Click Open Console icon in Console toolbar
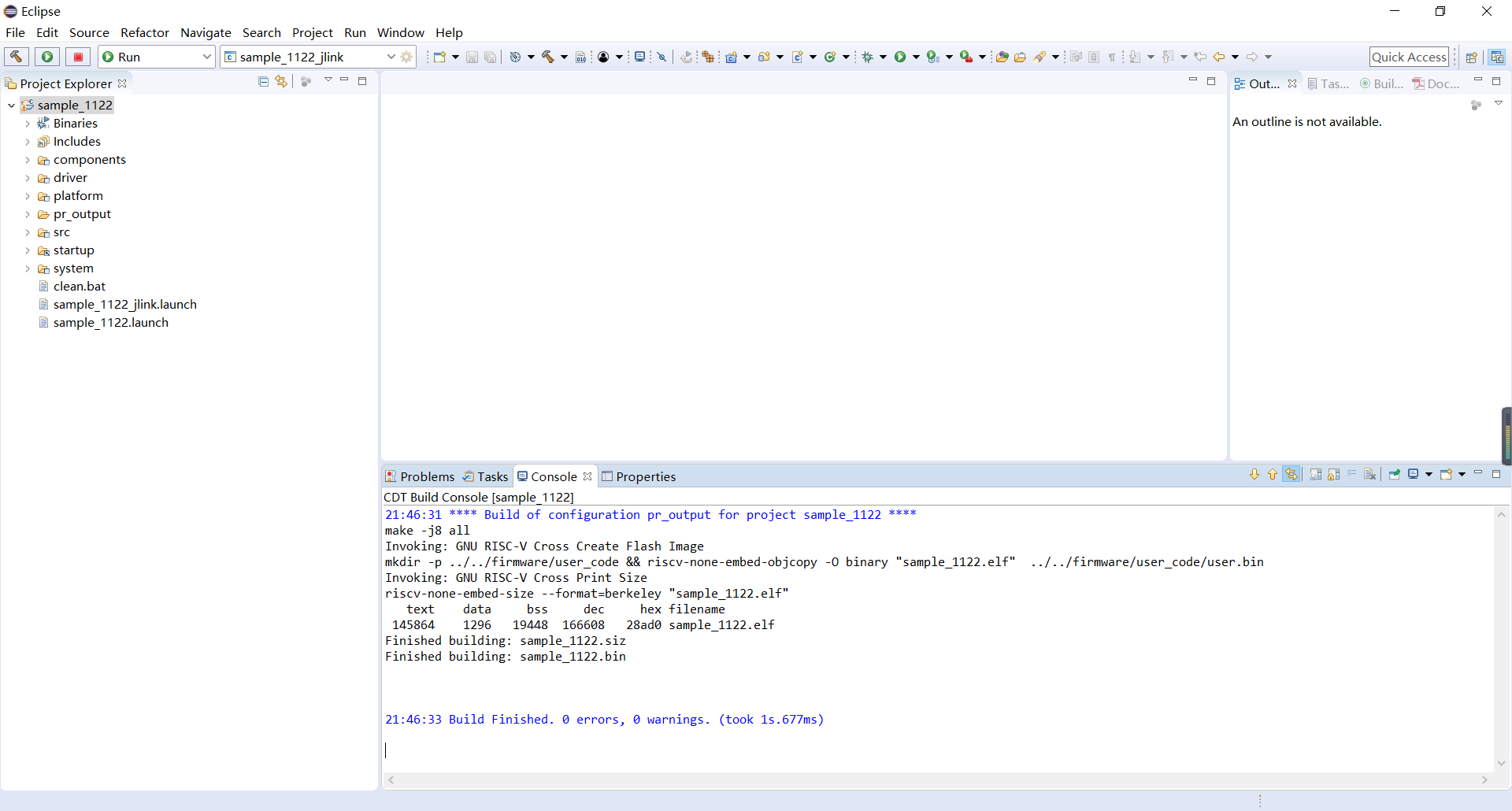The width and height of the screenshot is (1512, 811). [1446, 474]
